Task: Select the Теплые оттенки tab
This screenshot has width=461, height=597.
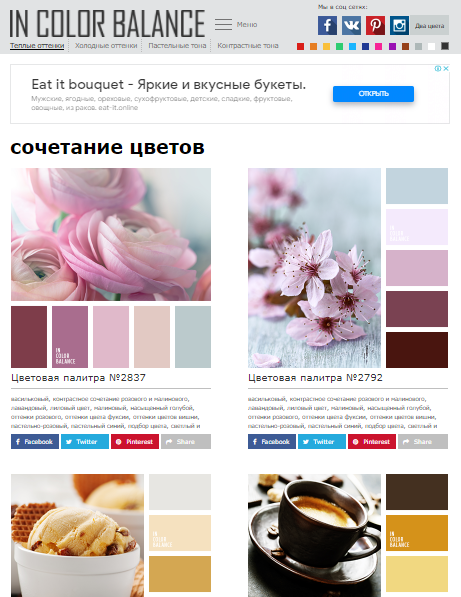Action: pyautogui.click(x=37, y=46)
